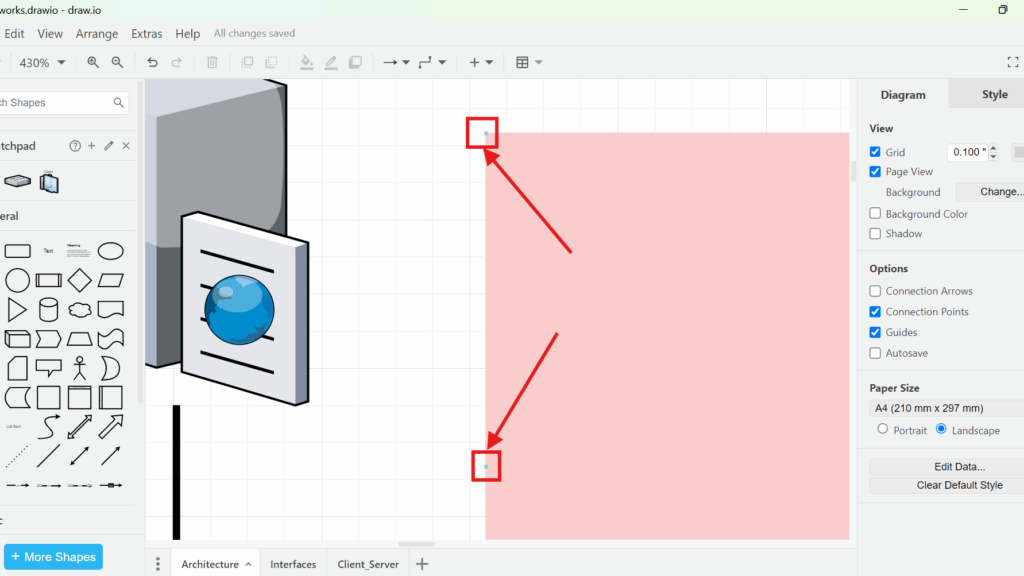Open the Fill Color tool

tap(307, 62)
